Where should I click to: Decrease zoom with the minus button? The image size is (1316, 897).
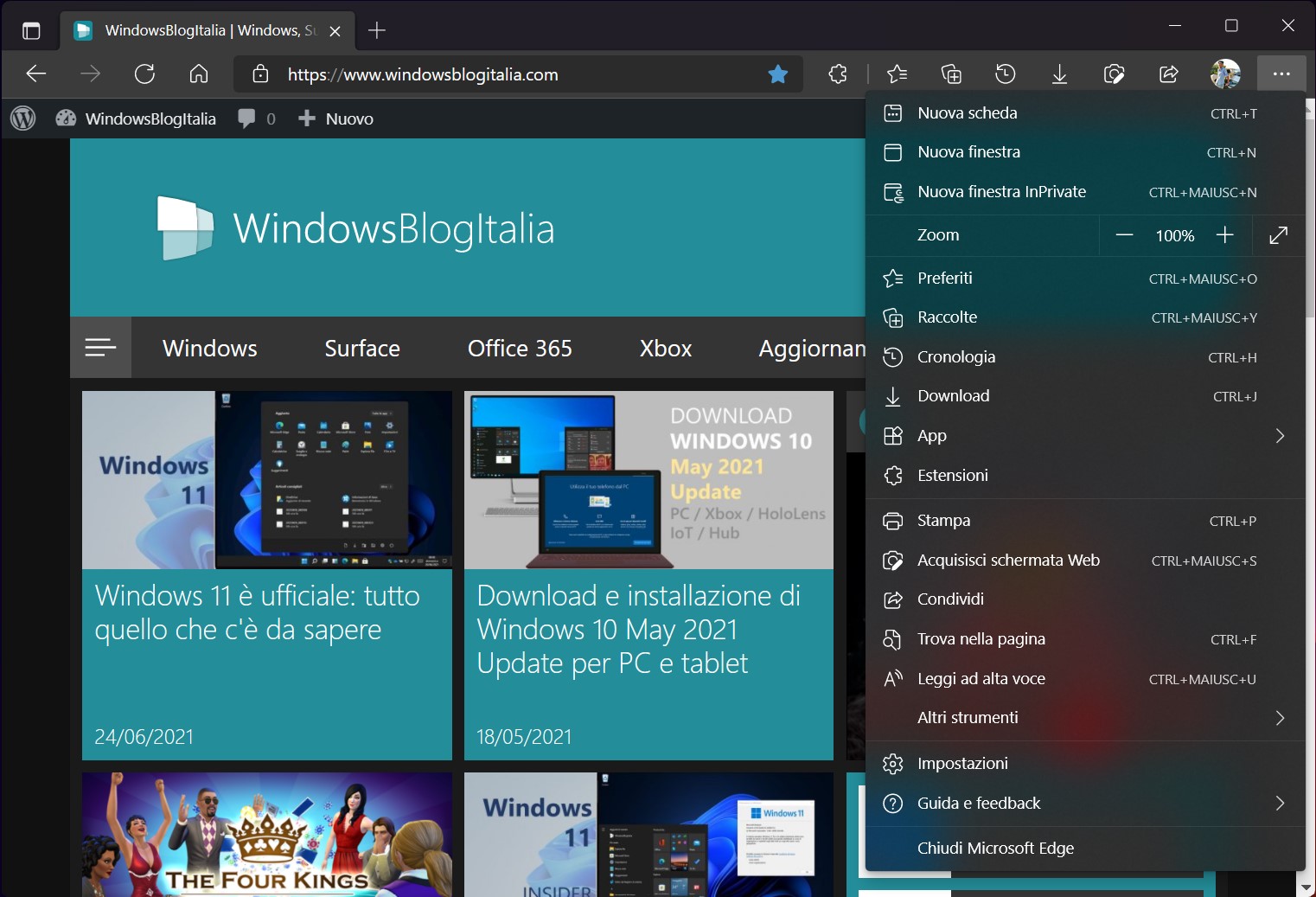pyautogui.click(x=1124, y=235)
